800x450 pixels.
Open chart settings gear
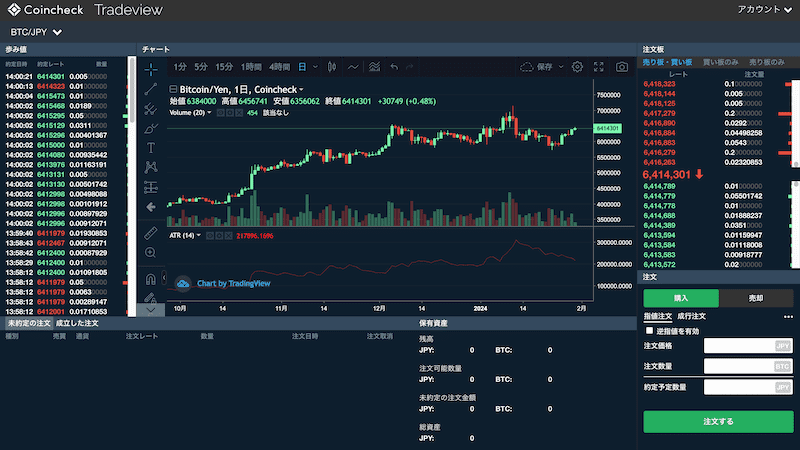[x=577, y=67]
